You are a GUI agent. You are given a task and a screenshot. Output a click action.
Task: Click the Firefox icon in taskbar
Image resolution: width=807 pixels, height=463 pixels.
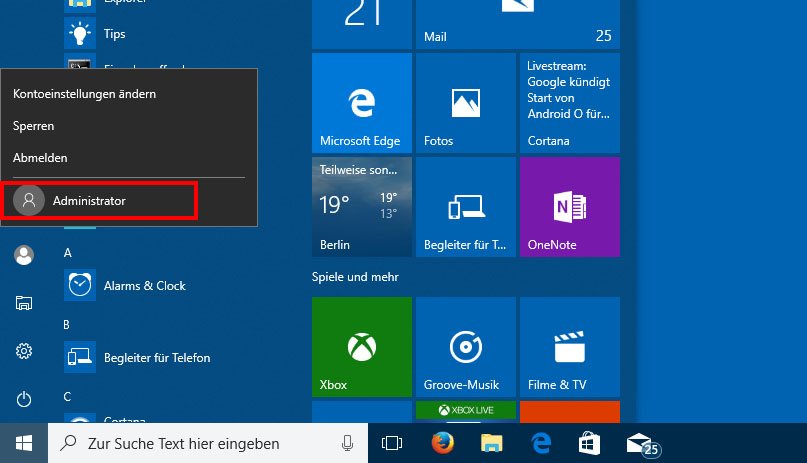443,443
